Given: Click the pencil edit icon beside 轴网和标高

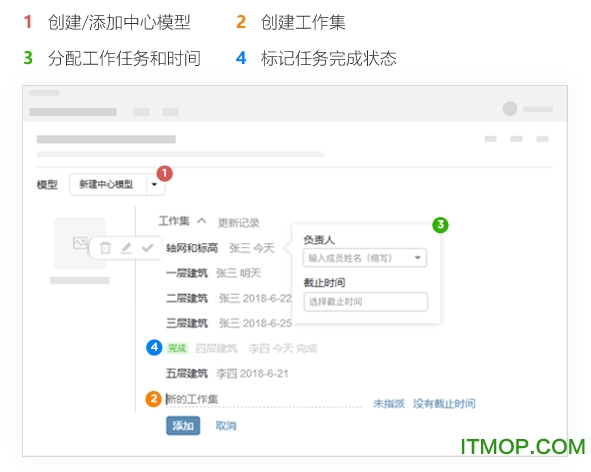Looking at the screenshot, I should point(126,248).
